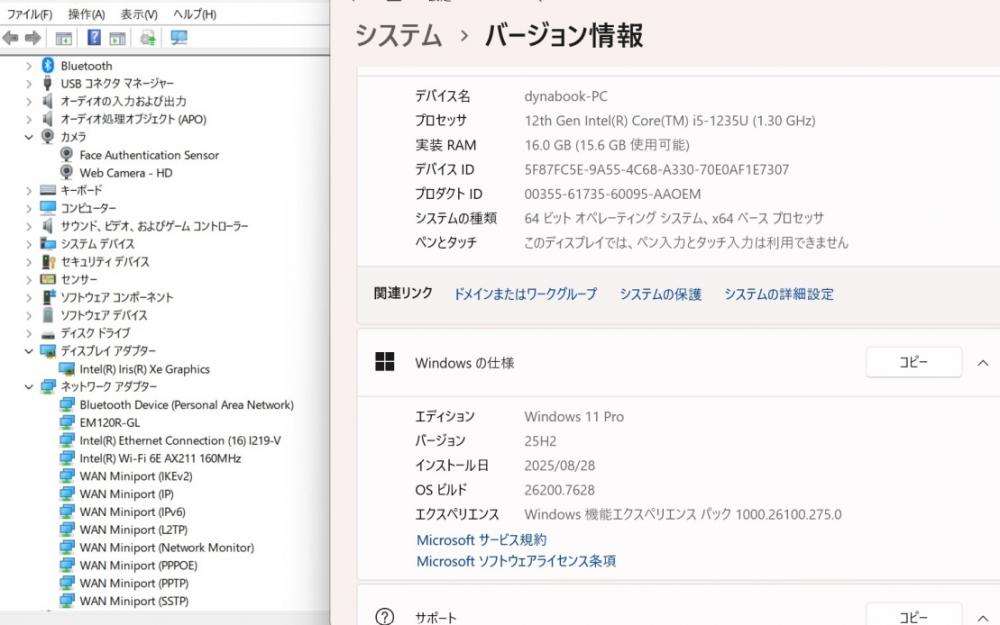
Task: Expand the キーボード category
Action: [x=29, y=190]
